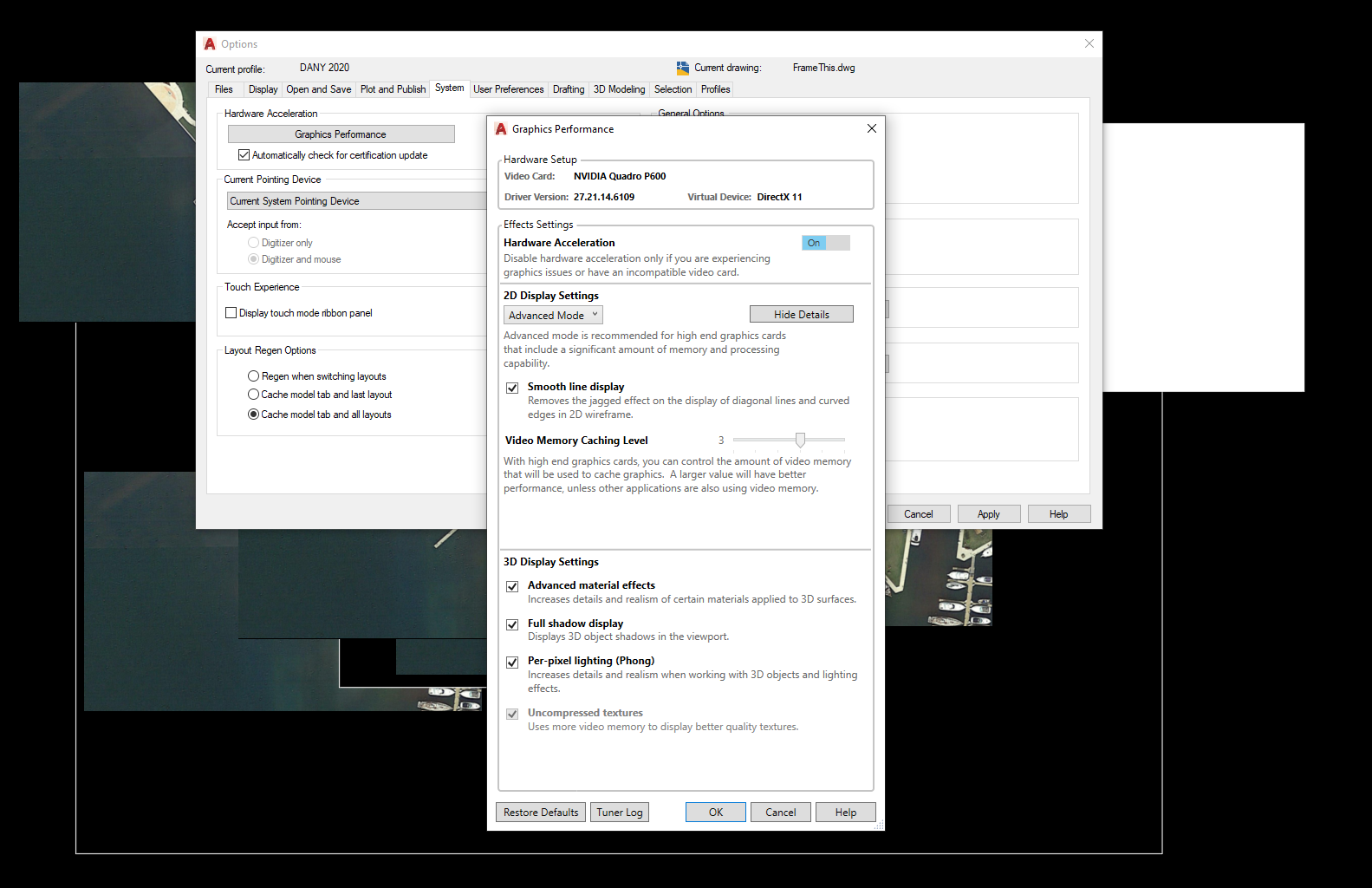Switch to the Files tab

[x=224, y=89]
